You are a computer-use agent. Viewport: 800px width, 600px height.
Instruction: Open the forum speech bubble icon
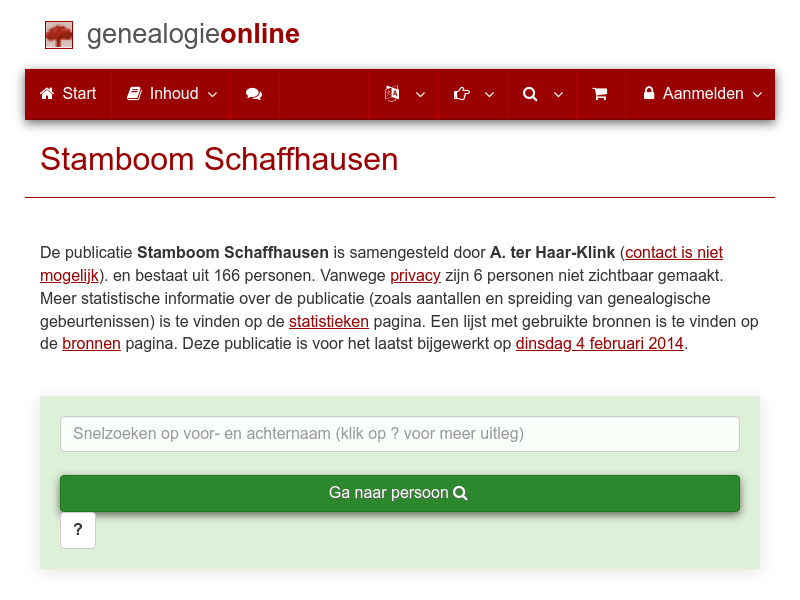253,94
